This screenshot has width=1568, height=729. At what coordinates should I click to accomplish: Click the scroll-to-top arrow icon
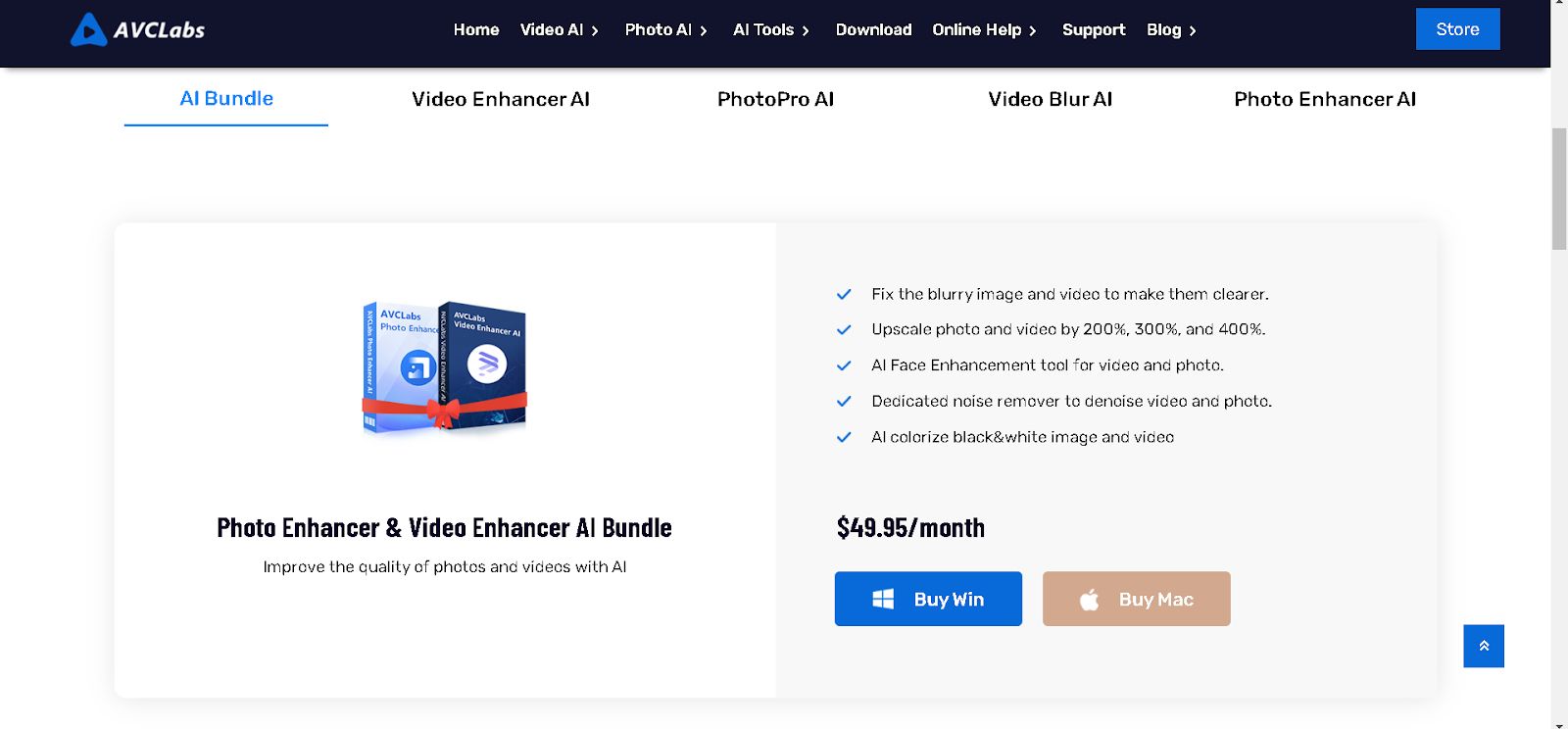pyautogui.click(x=1484, y=646)
